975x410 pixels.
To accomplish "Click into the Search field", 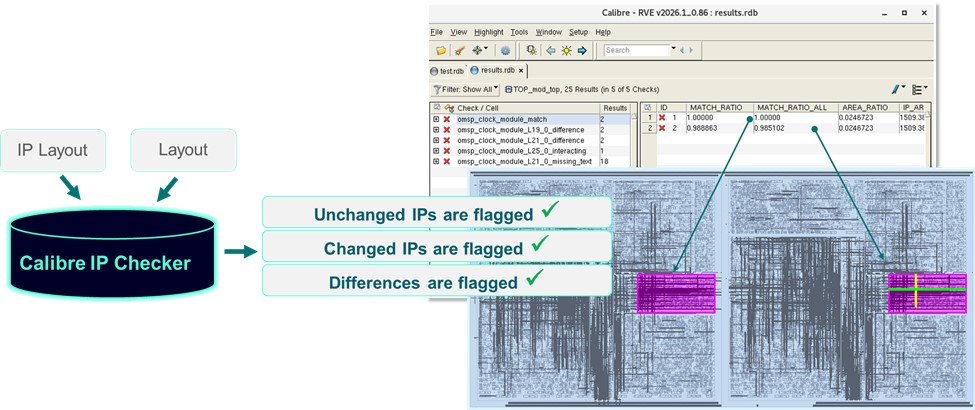I will pos(636,50).
